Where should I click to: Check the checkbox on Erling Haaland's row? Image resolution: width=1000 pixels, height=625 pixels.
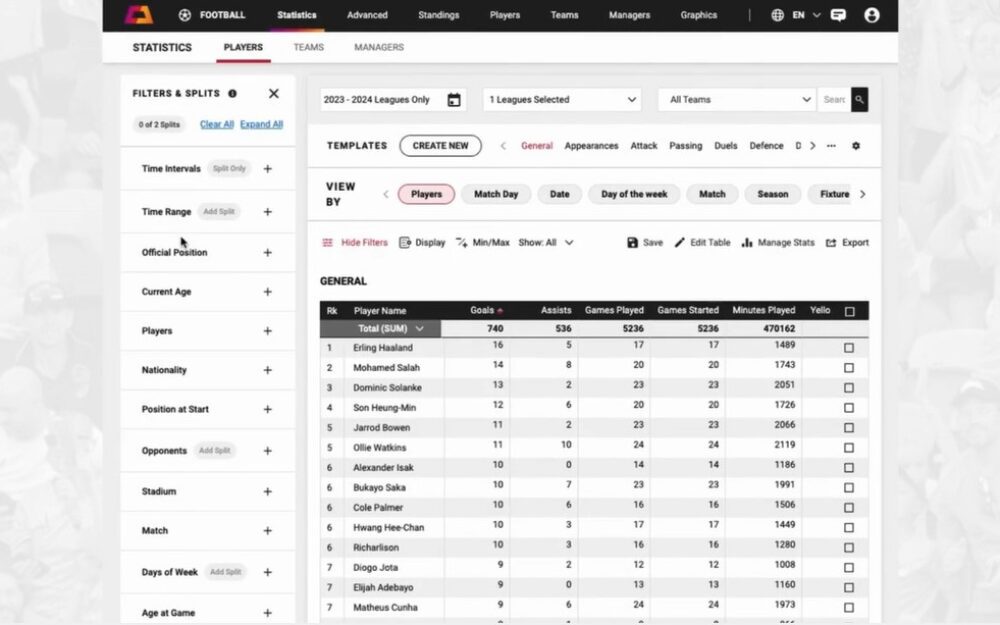point(849,348)
